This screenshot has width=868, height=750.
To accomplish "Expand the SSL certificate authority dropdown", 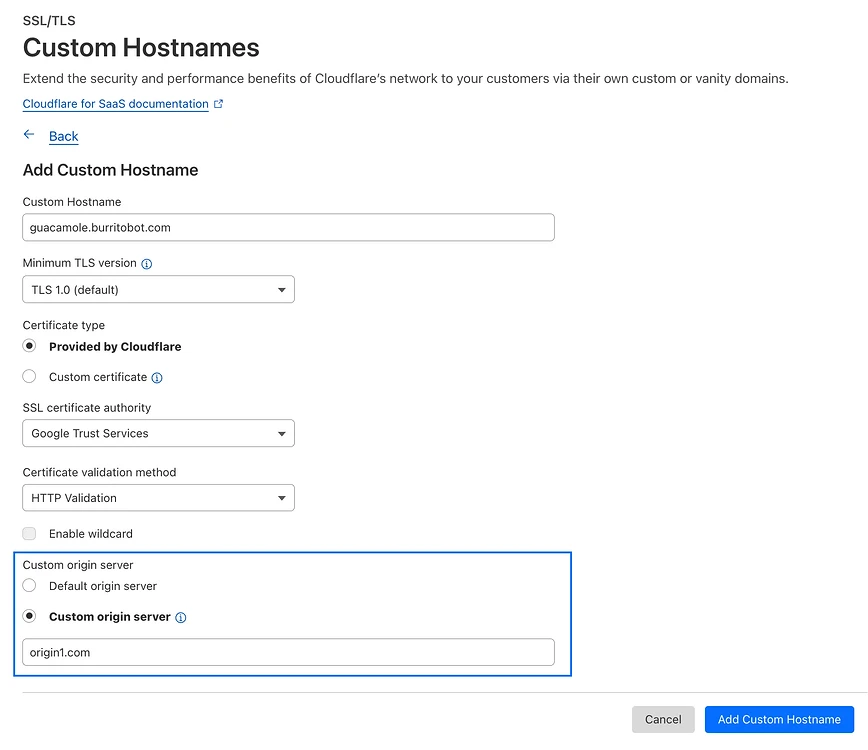I will 158,434.
